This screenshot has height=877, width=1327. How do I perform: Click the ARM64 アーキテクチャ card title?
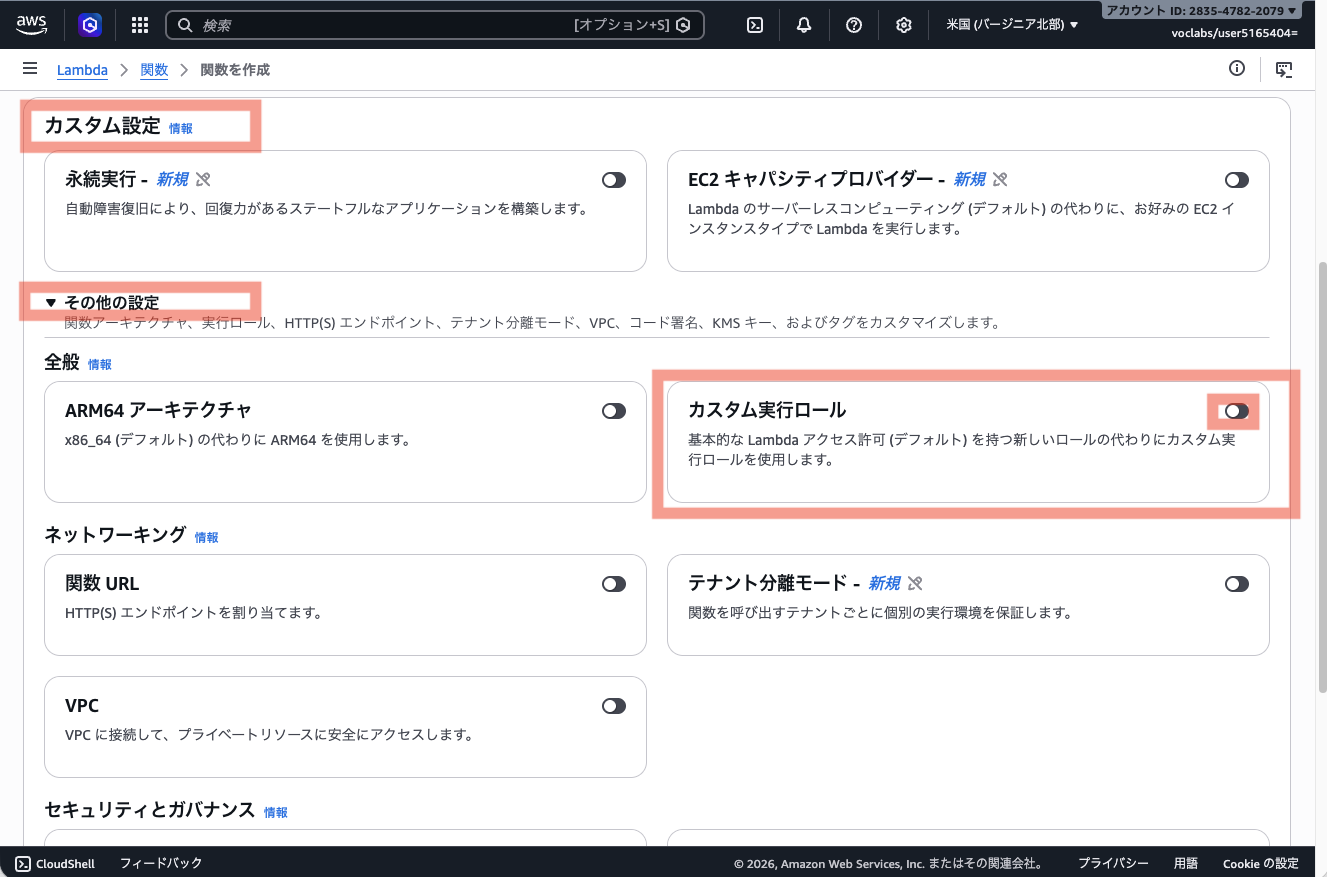tap(158, 410)
